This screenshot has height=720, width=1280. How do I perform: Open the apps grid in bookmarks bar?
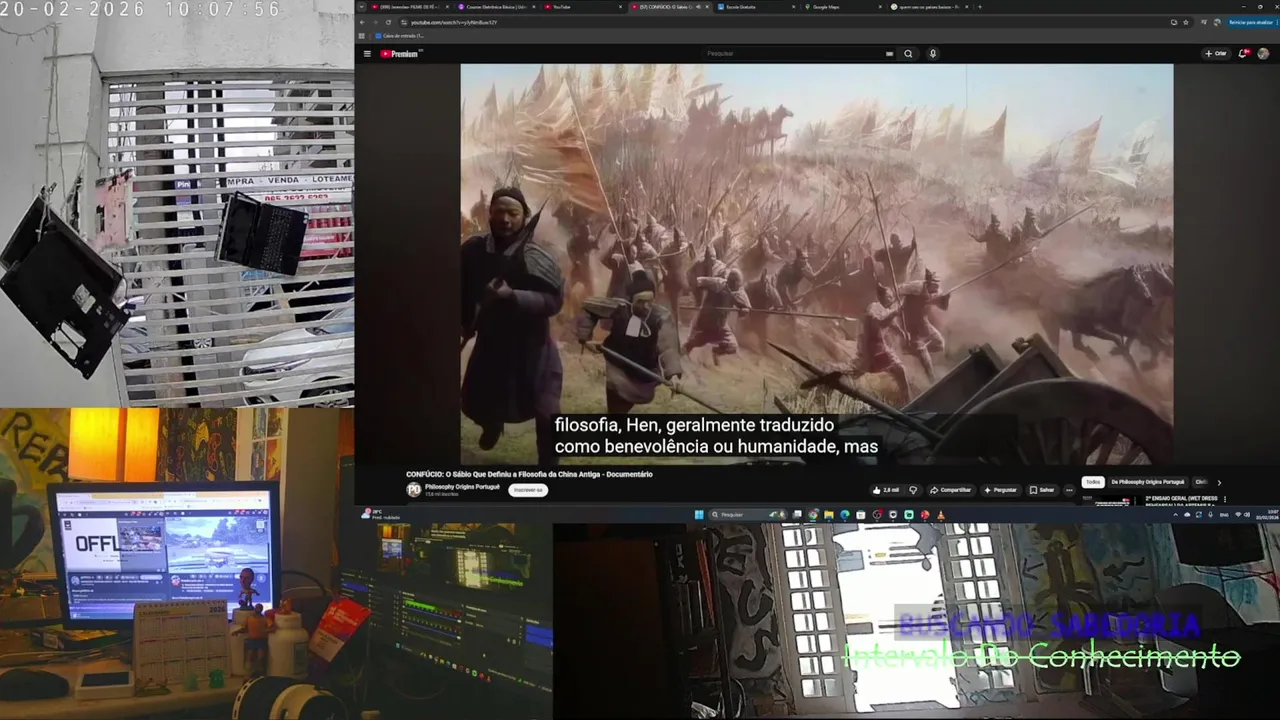click(362, 36)
